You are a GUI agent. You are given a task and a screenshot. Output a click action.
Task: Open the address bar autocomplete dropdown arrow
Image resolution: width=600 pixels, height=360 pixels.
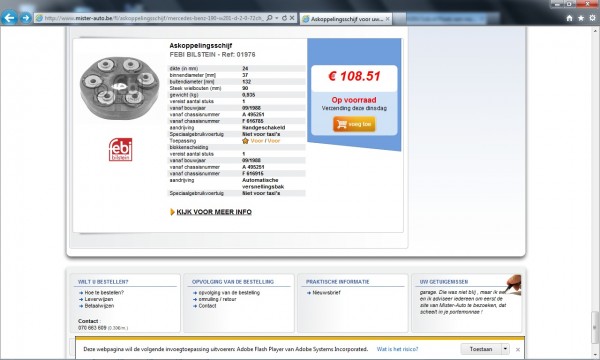pyautogui.click(x=277, y=18)
